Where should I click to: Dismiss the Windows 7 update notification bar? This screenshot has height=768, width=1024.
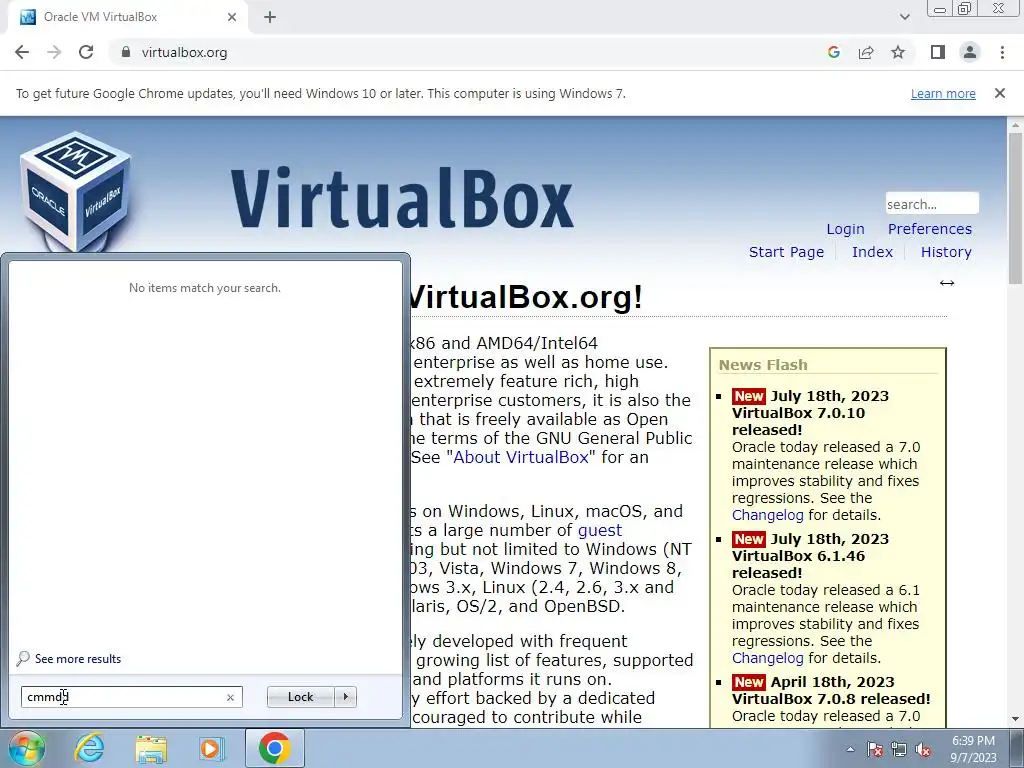(999, 93)
